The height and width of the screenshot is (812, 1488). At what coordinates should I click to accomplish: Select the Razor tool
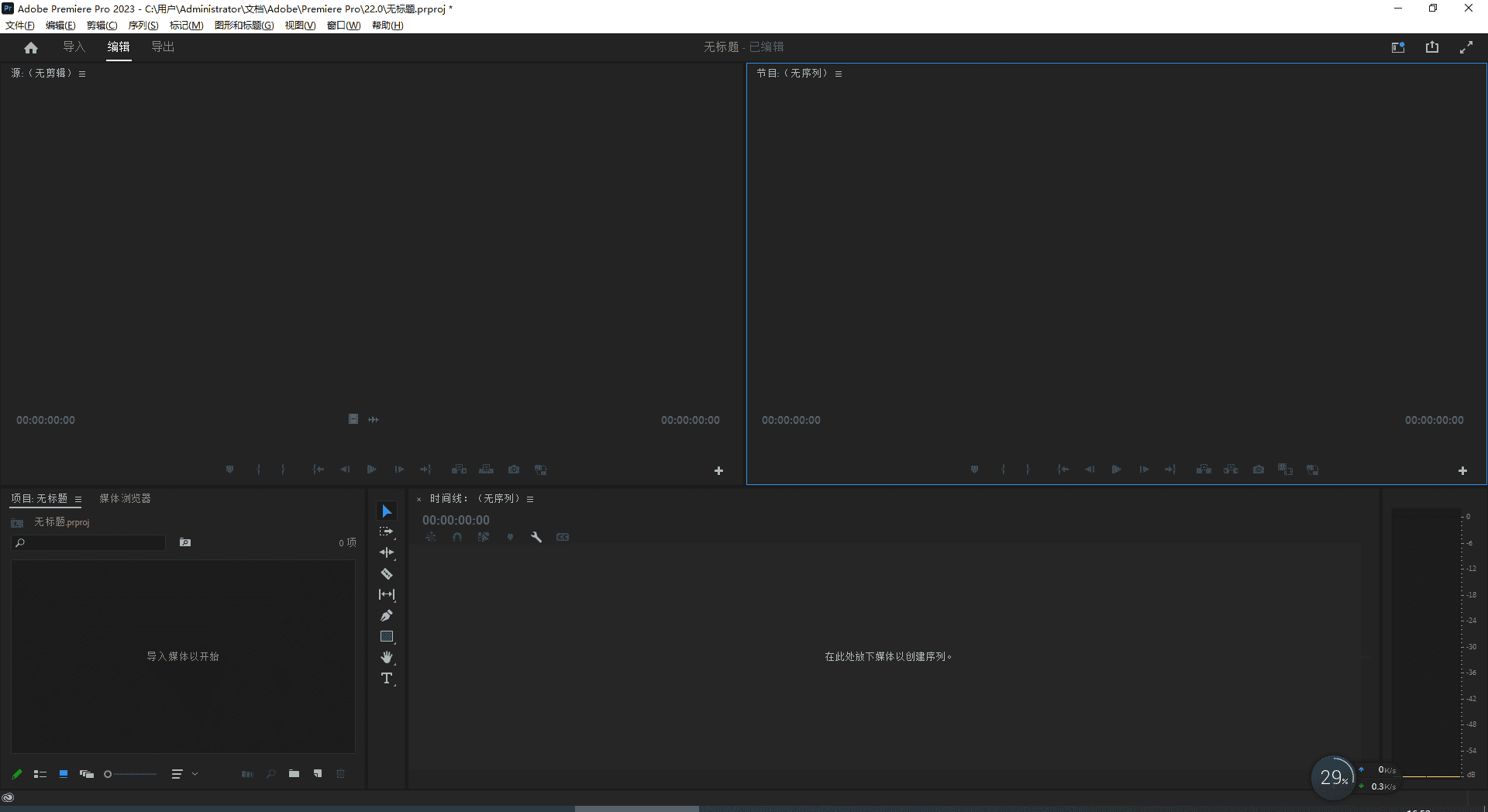[387, 573]
